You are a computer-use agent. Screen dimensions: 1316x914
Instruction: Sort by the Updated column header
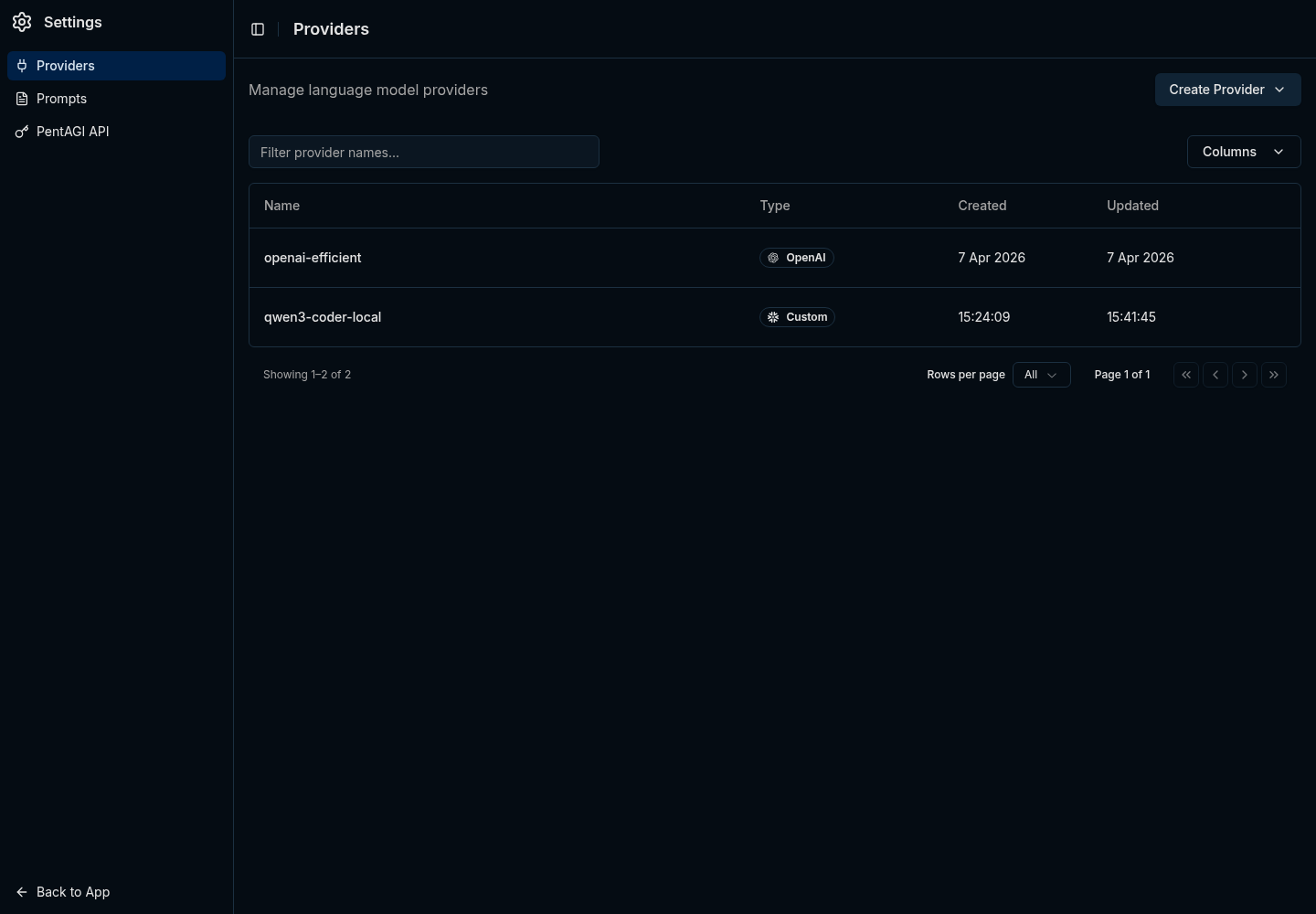(x=1132, y=206)
